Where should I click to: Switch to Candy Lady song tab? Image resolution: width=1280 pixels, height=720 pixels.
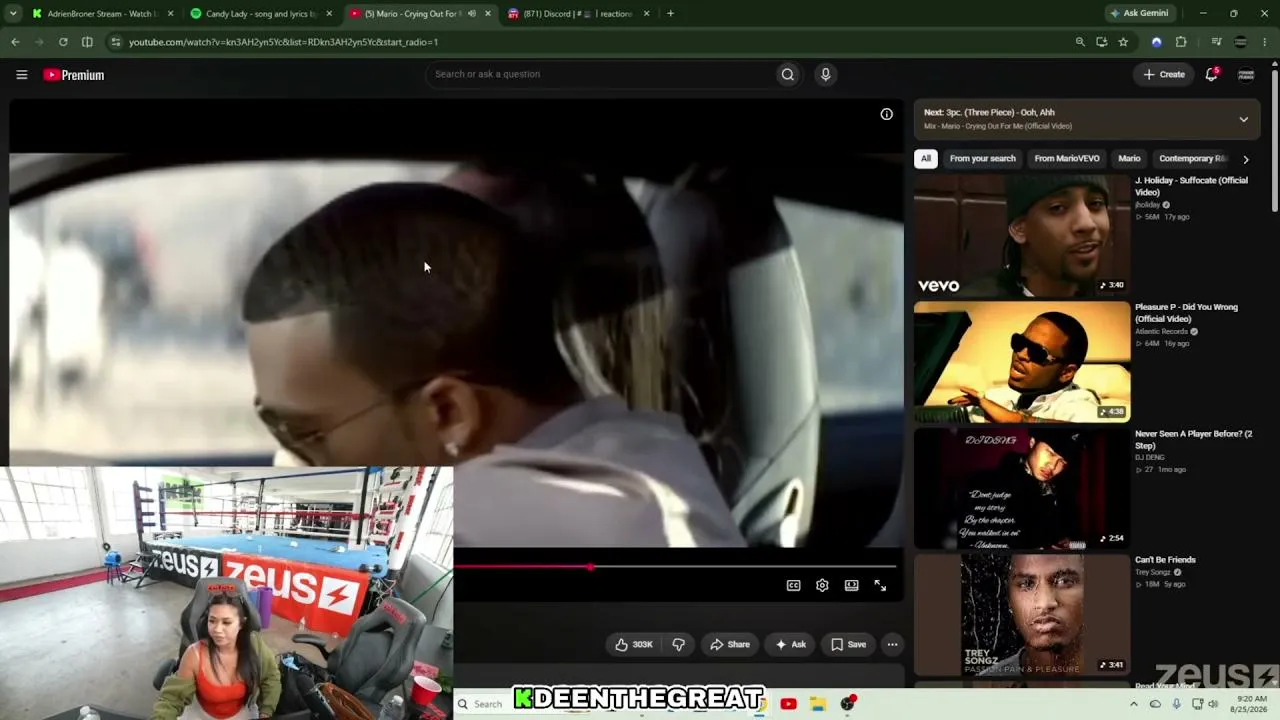point(261,14)
